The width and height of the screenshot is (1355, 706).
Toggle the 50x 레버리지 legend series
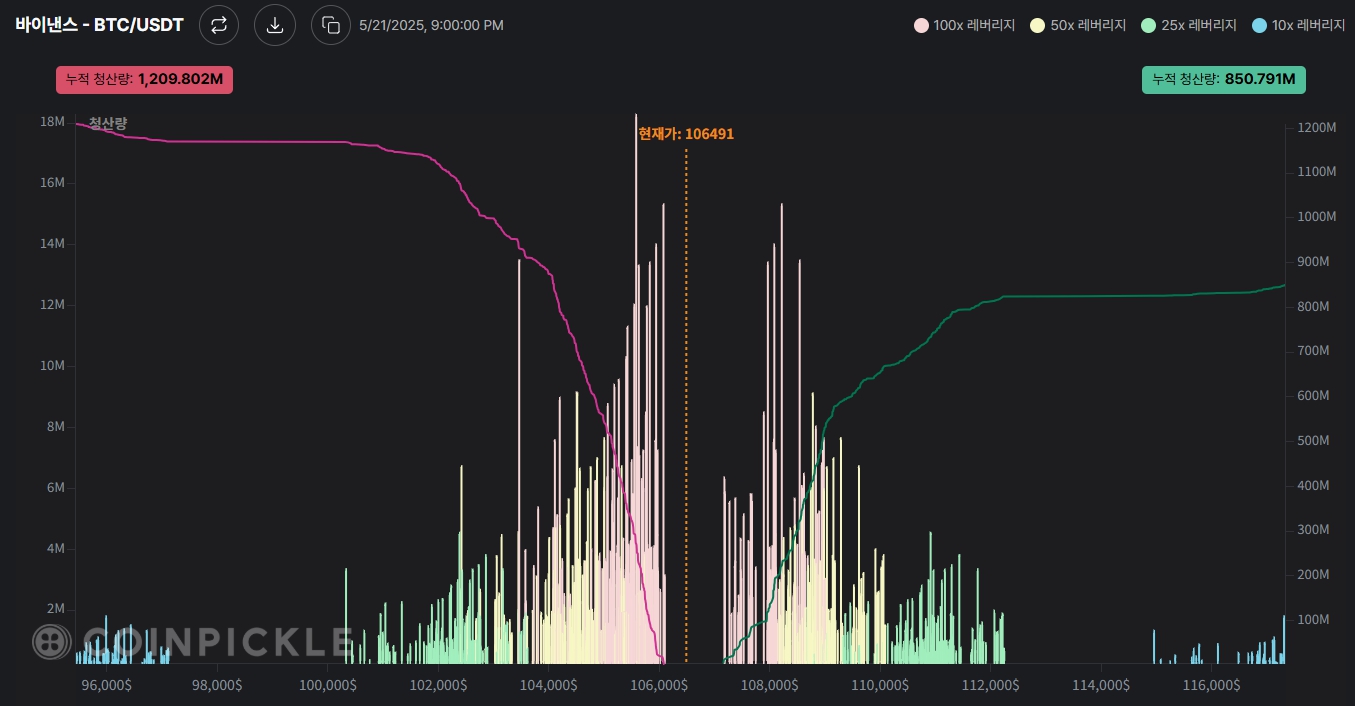[x=1079, y=25]
